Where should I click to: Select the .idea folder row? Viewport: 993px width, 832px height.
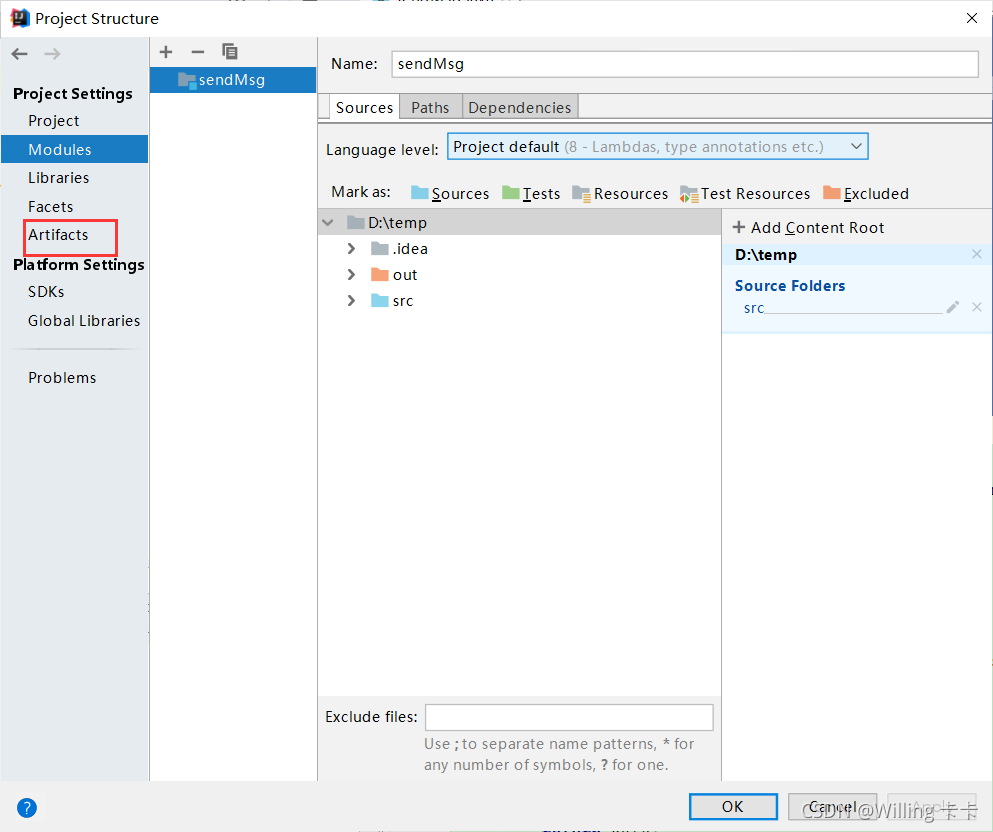[x=519, y=249]
